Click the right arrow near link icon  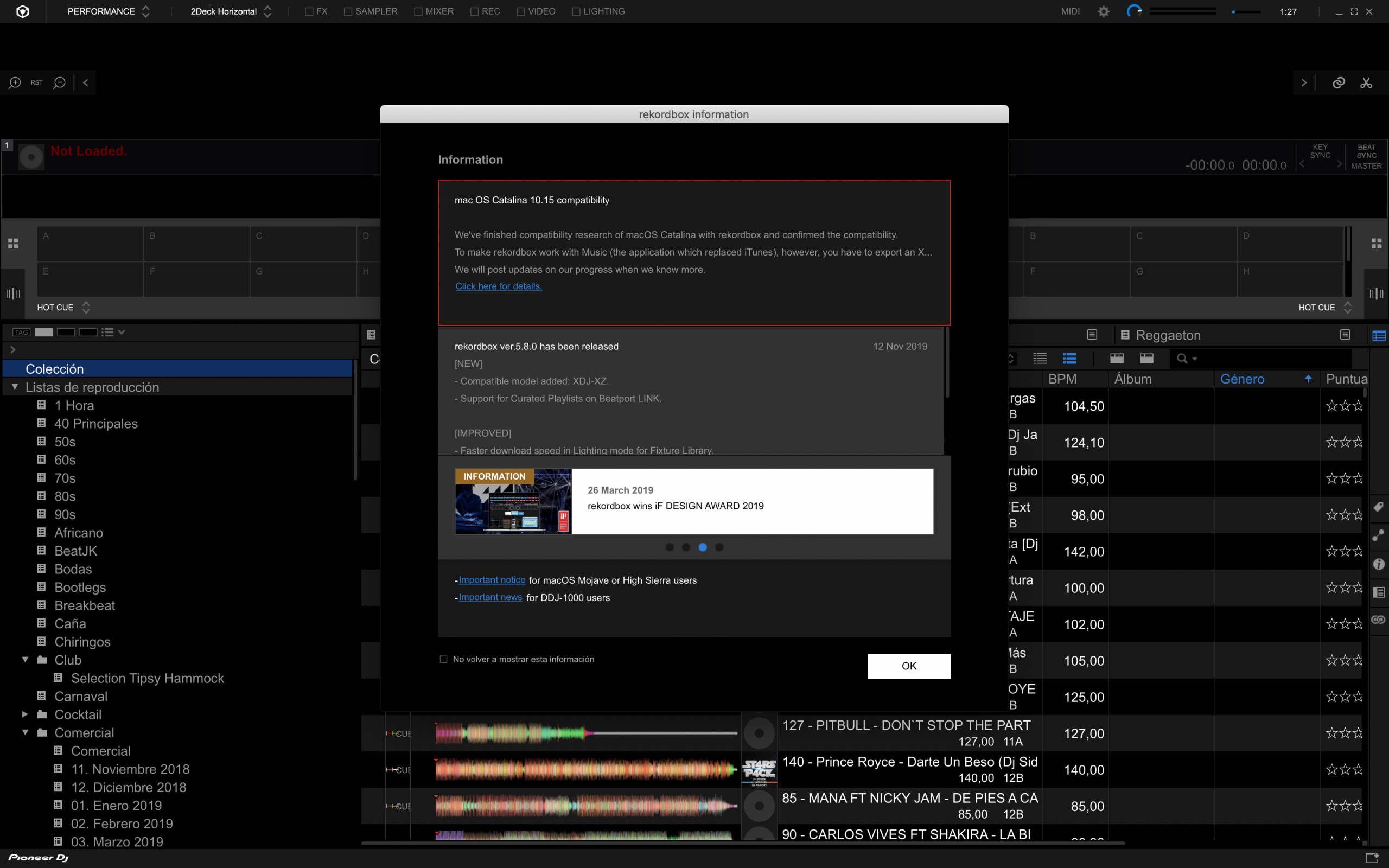(1303, 82)
